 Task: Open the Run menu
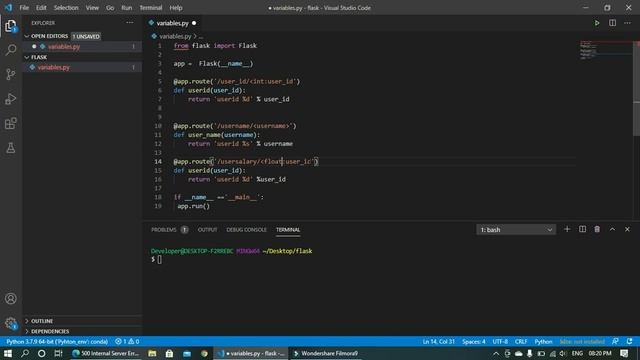tap(127, 8)
